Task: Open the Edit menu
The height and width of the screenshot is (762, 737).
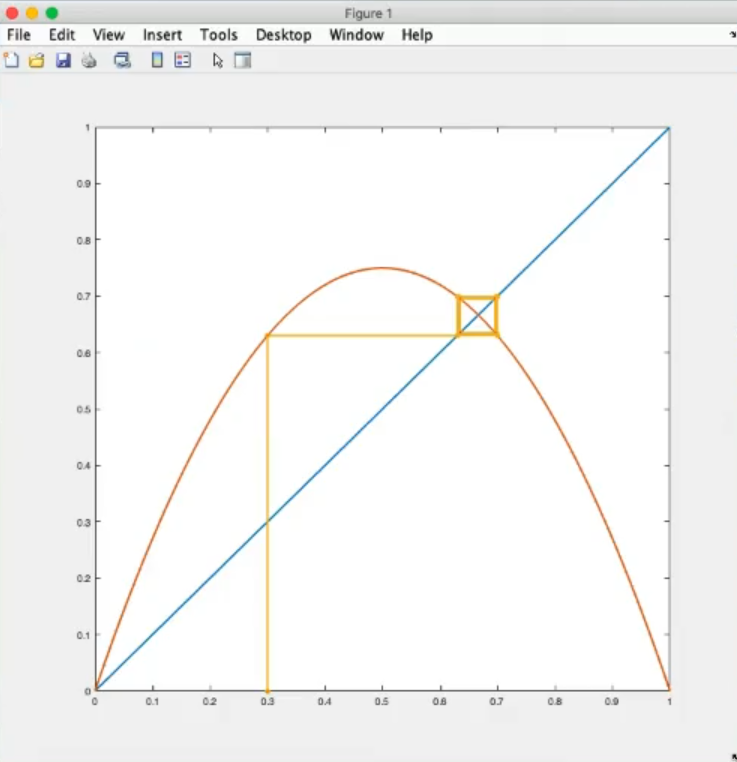Action: [62, 35]
